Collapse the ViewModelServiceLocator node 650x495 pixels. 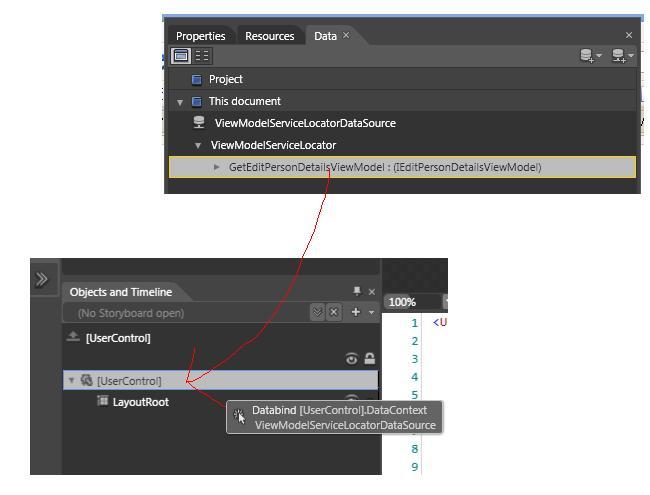(198, 145)
